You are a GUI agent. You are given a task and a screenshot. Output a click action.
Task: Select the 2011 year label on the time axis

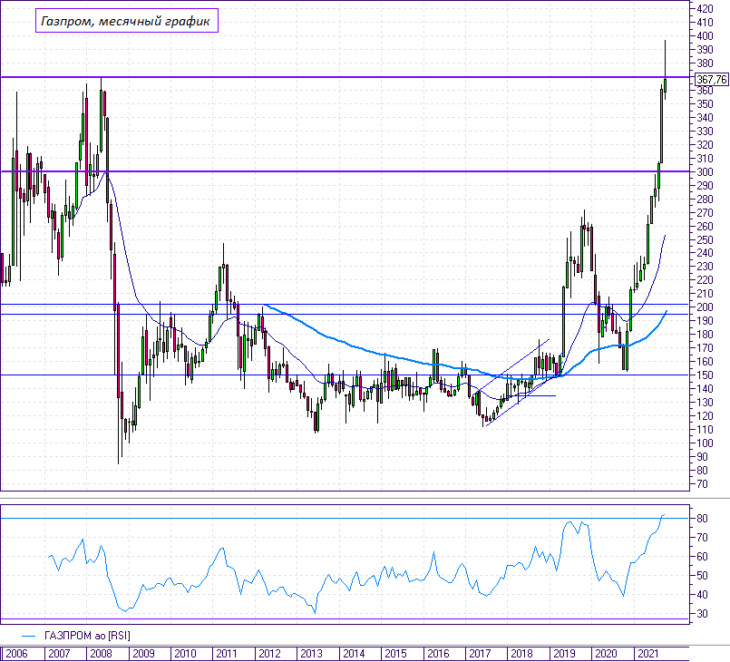(227, 654)
